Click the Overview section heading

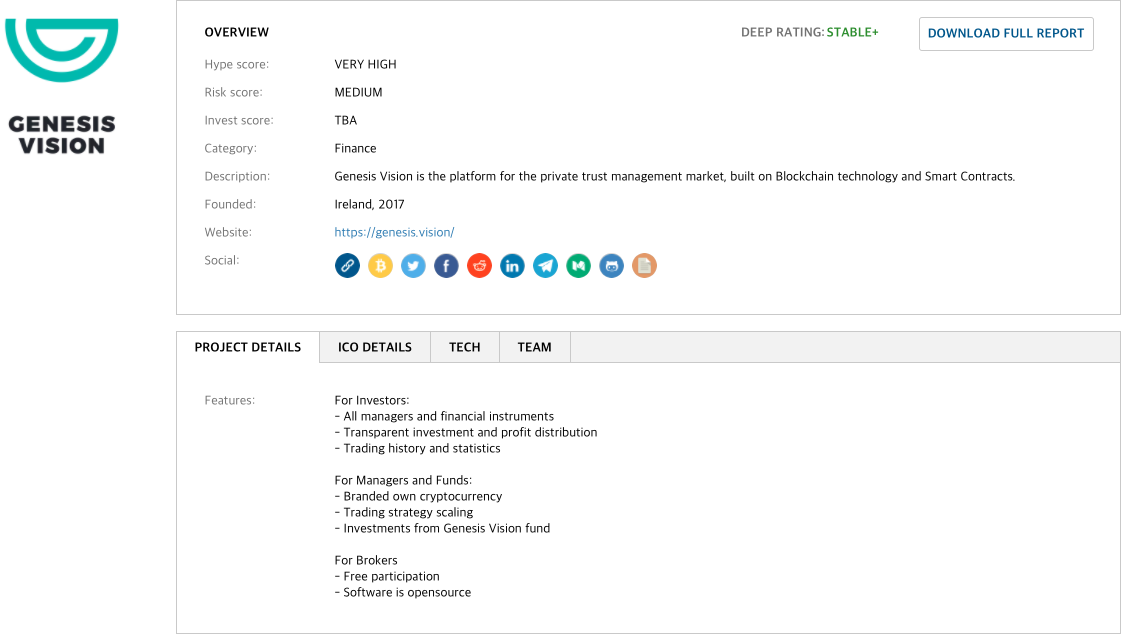237,32
